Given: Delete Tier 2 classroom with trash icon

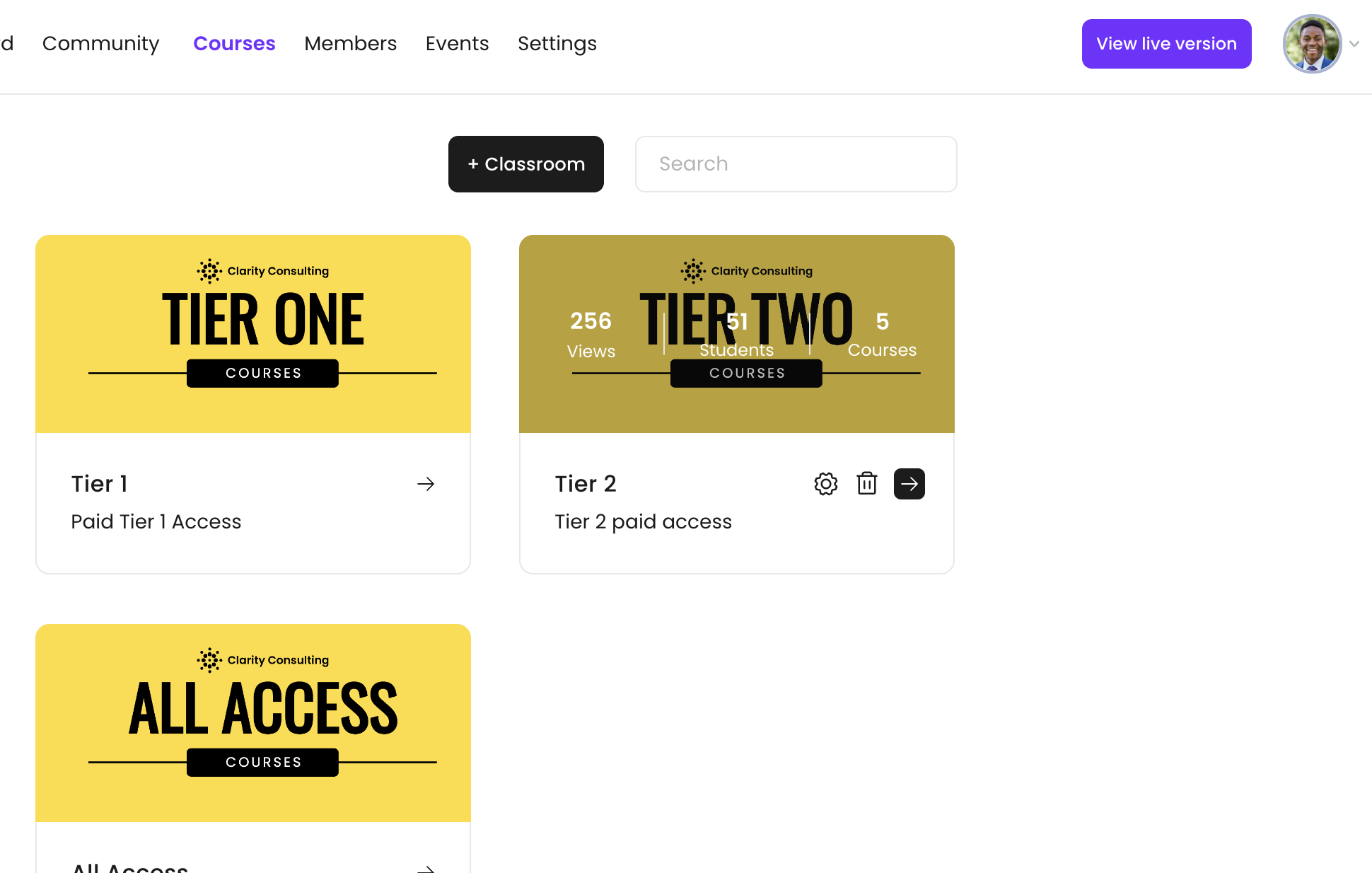Looking at the screenshot, I should tap(867, 484).
